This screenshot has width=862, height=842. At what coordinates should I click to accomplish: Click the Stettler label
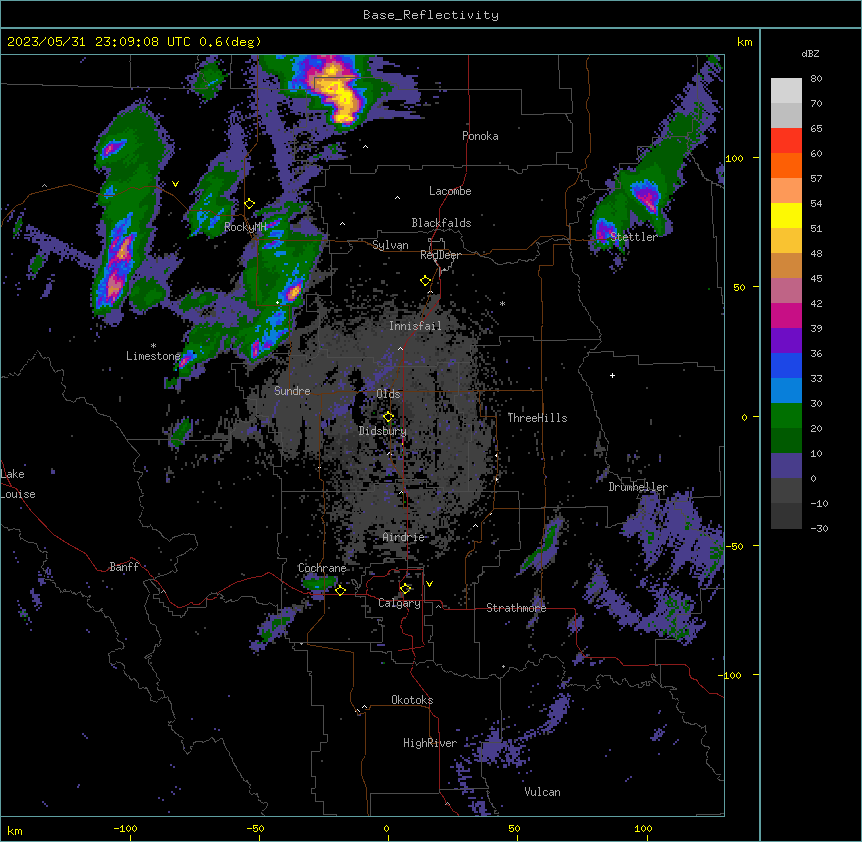click(634, 237)
